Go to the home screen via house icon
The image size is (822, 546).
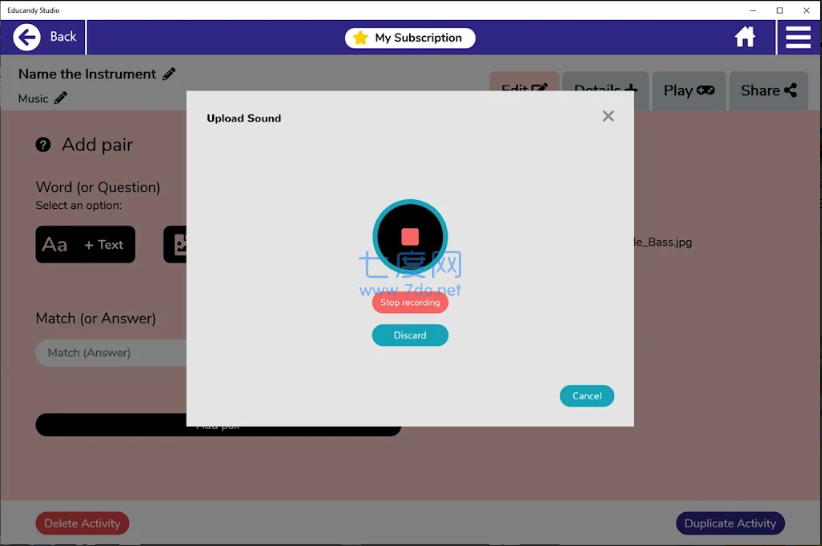pos(744,37)
